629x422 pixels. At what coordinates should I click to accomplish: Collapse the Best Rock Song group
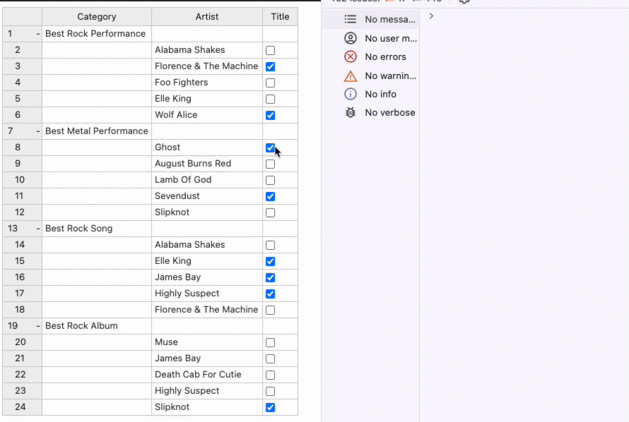pos(38,229)
